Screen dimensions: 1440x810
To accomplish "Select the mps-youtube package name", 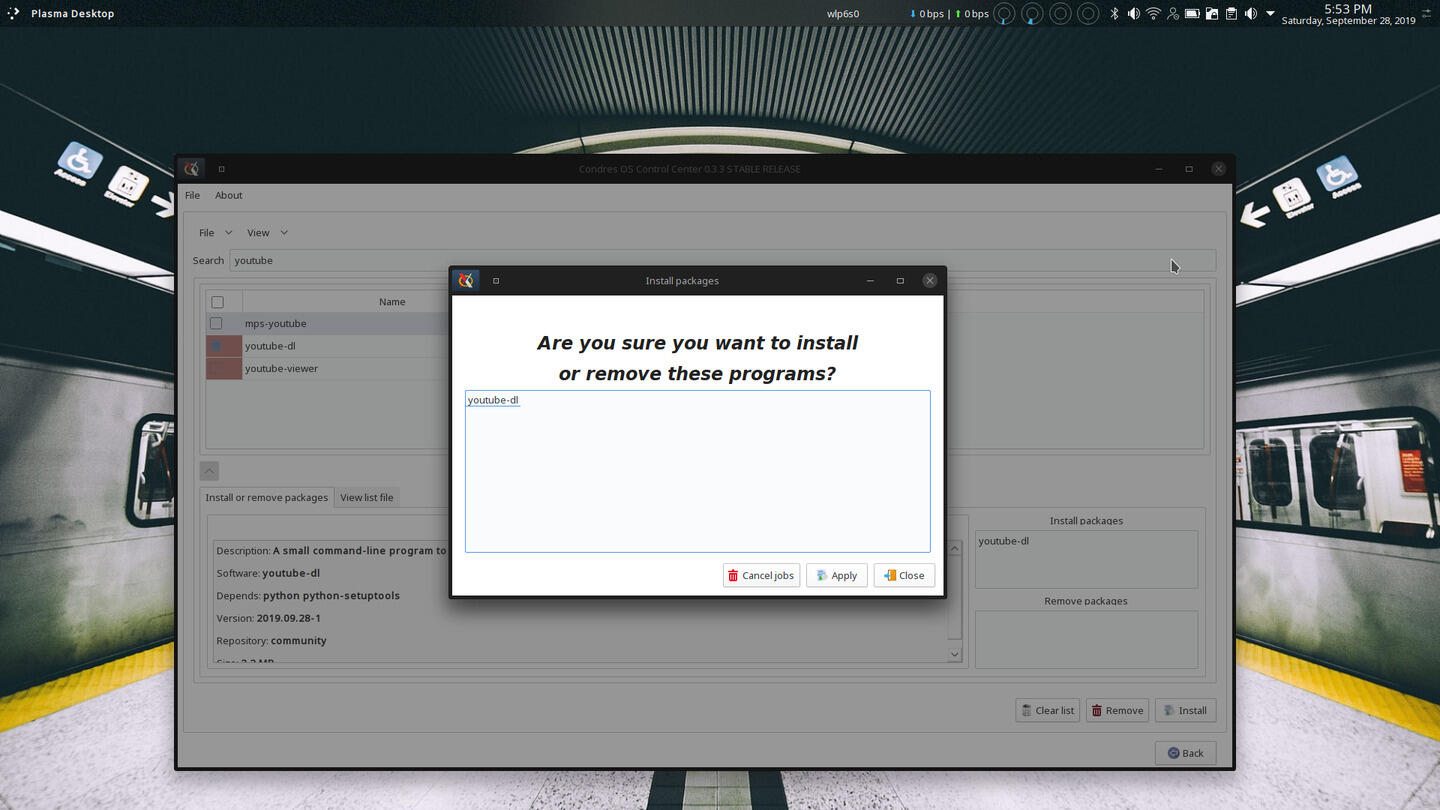I will tap(276, 324).
